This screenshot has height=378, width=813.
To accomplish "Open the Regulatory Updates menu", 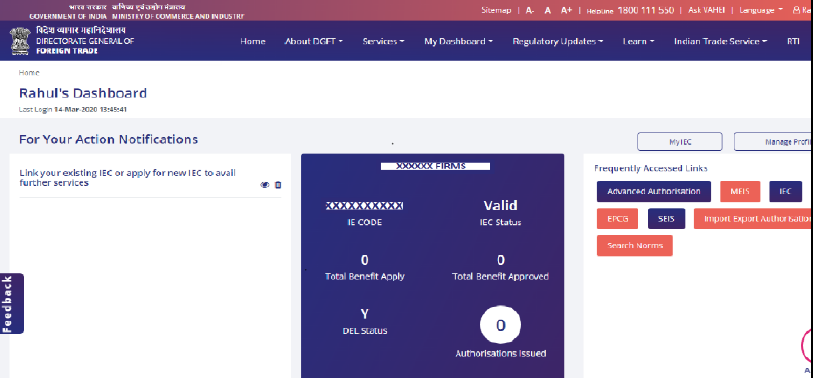I will tap(557, 41).
